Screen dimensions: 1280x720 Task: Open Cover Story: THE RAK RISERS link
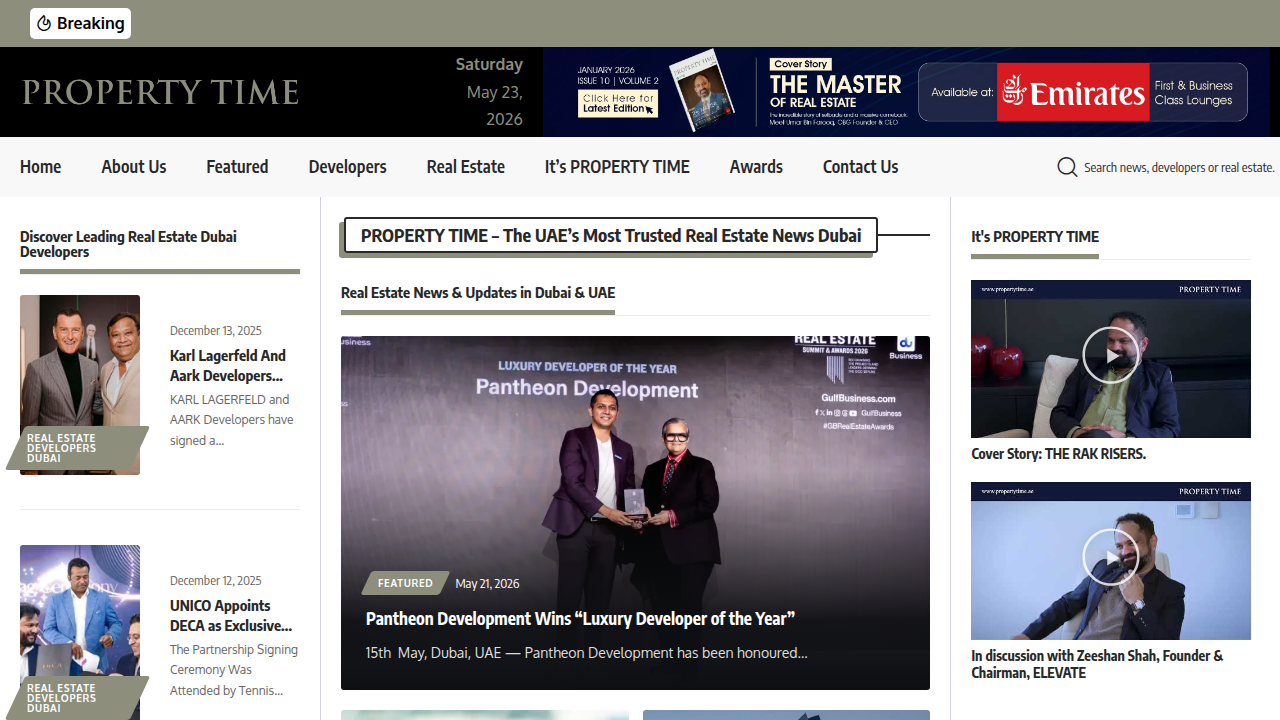pyautogui.click(x=1058, y=454)
